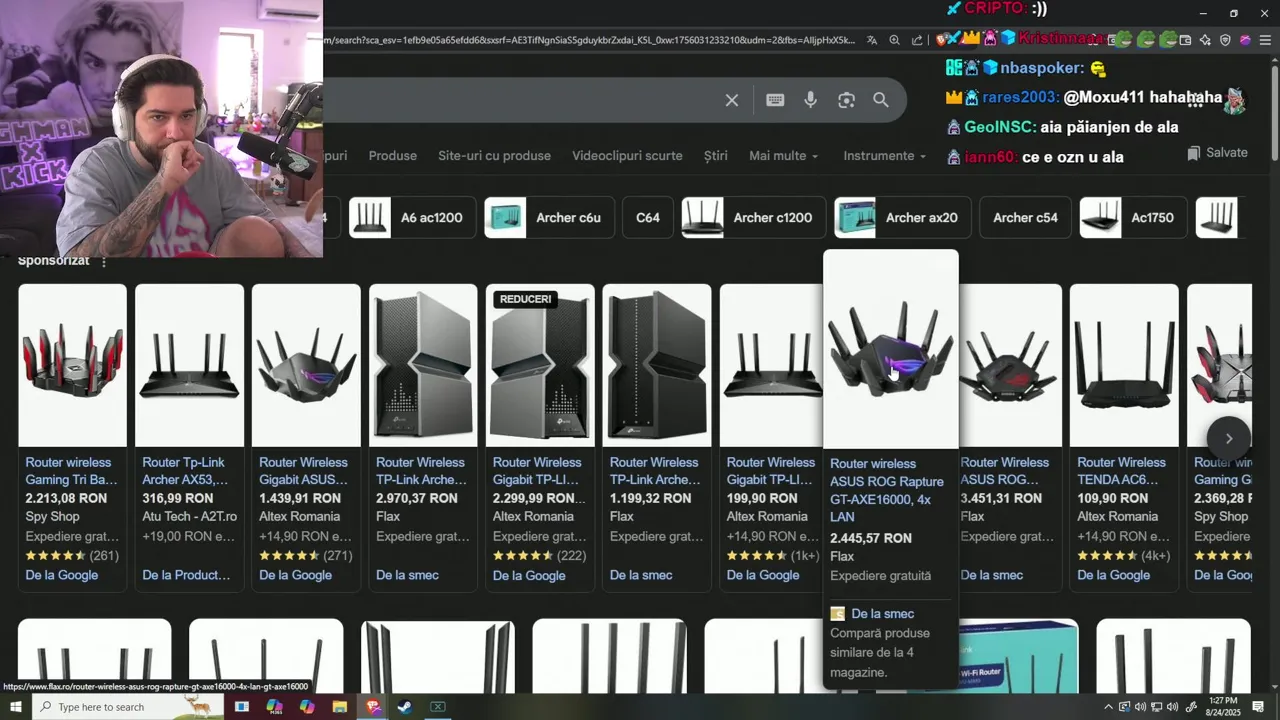Open the Leo AI sparkle icon

pyautogui.click(x=1205, y=40)
